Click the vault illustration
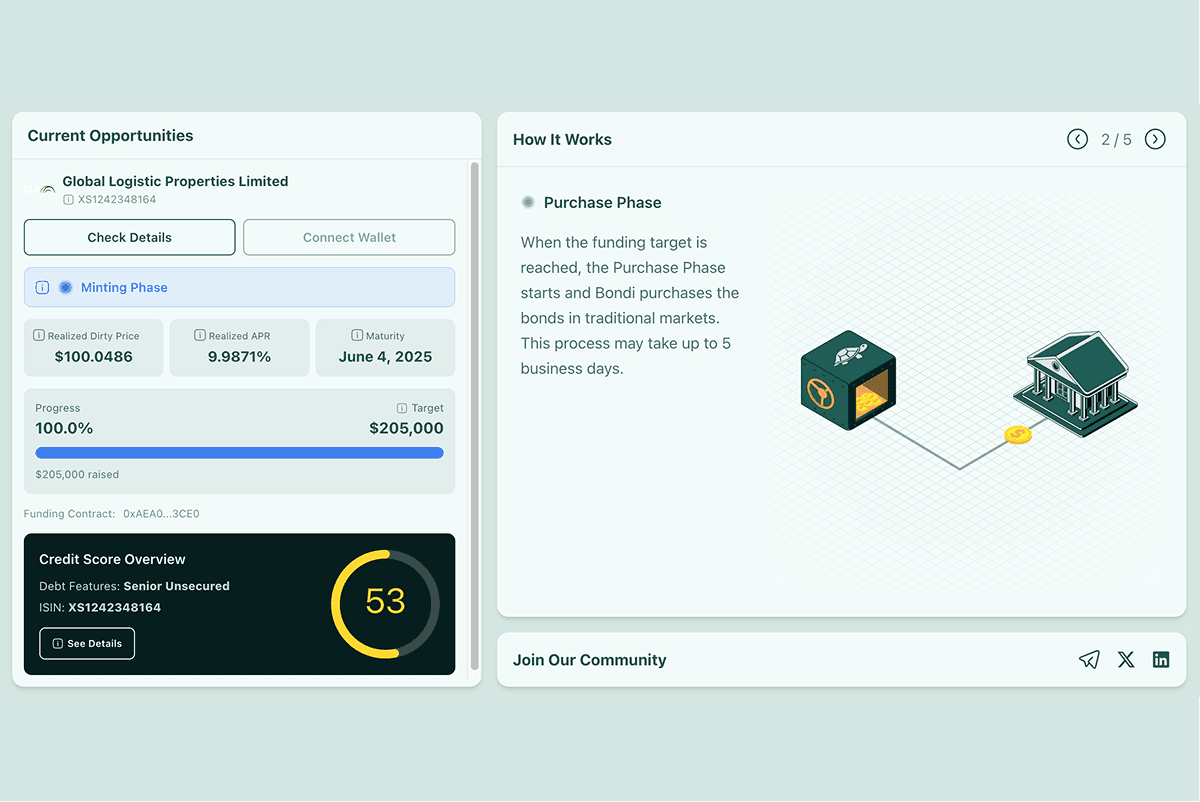Image resolution: width=1200 pixels, height=802 pixels. tap(846, 380)
